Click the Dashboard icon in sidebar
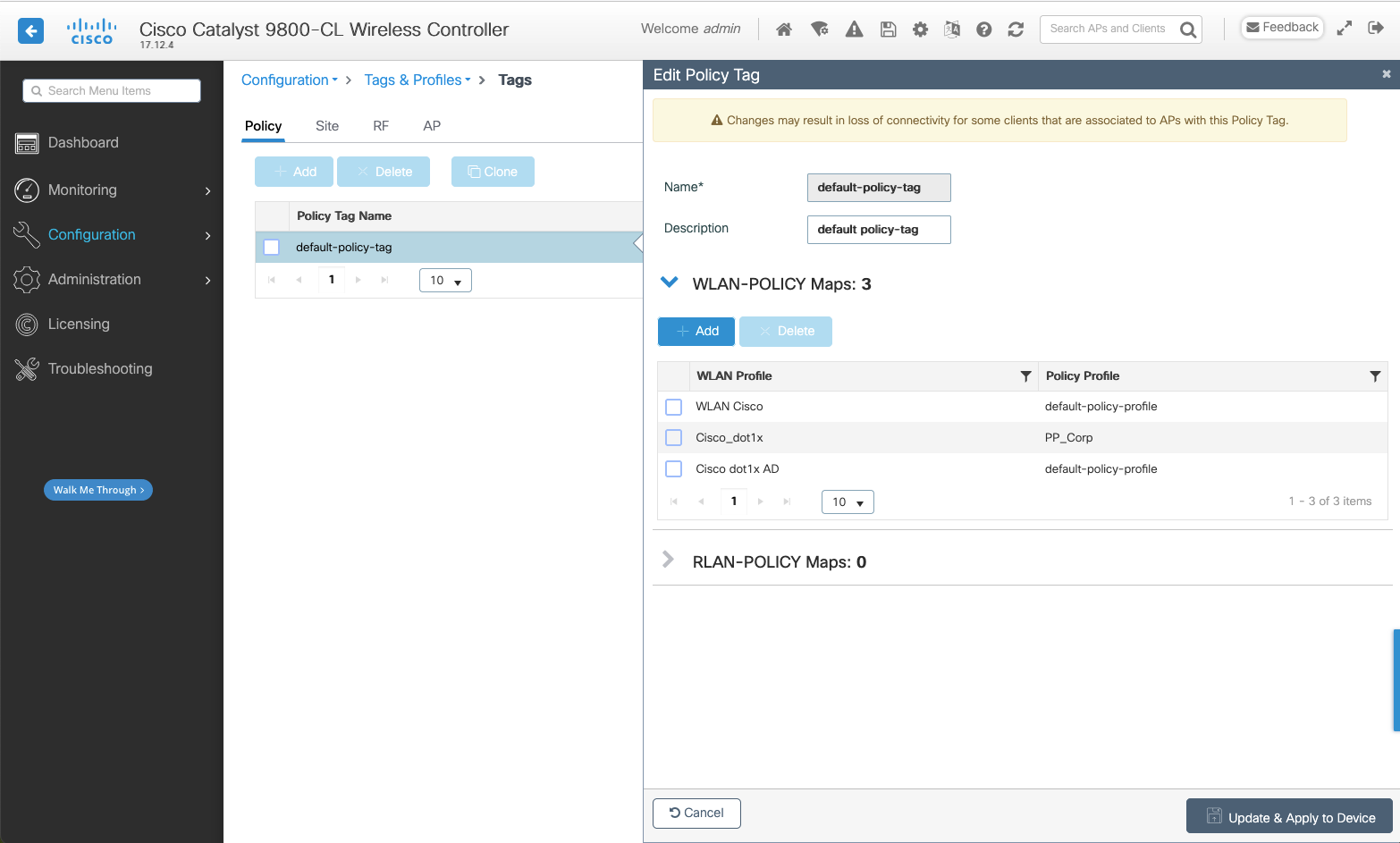Image resolution: width=1400 pixels, height=843 pixels. click(27, 143)
